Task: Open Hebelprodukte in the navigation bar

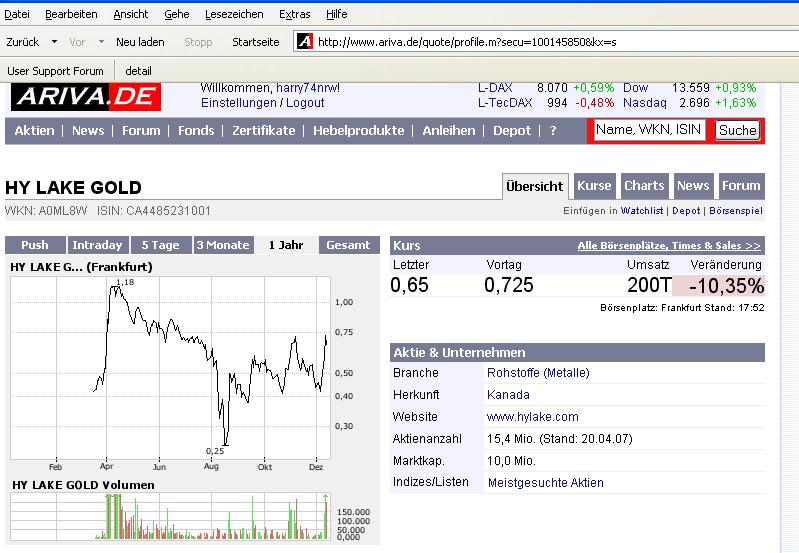Action: tap(358, 131)
